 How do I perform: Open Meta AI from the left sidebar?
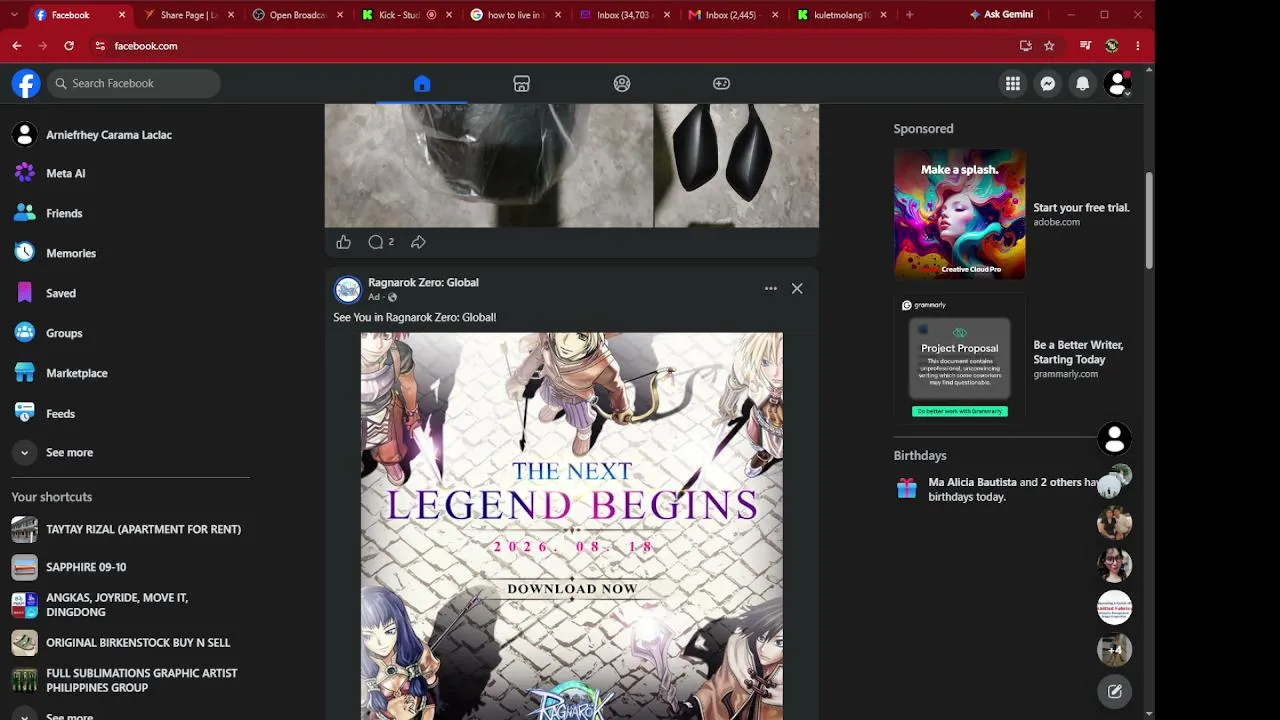point(130,173)
